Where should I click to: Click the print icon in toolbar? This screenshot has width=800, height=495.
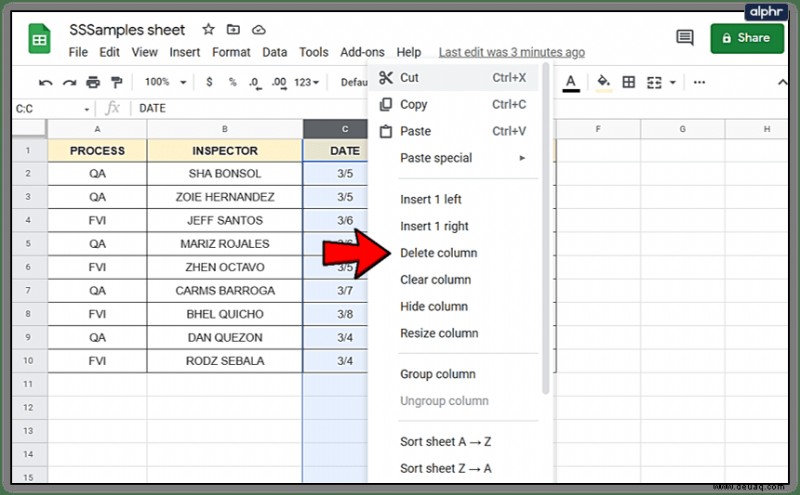coord(93,82)
